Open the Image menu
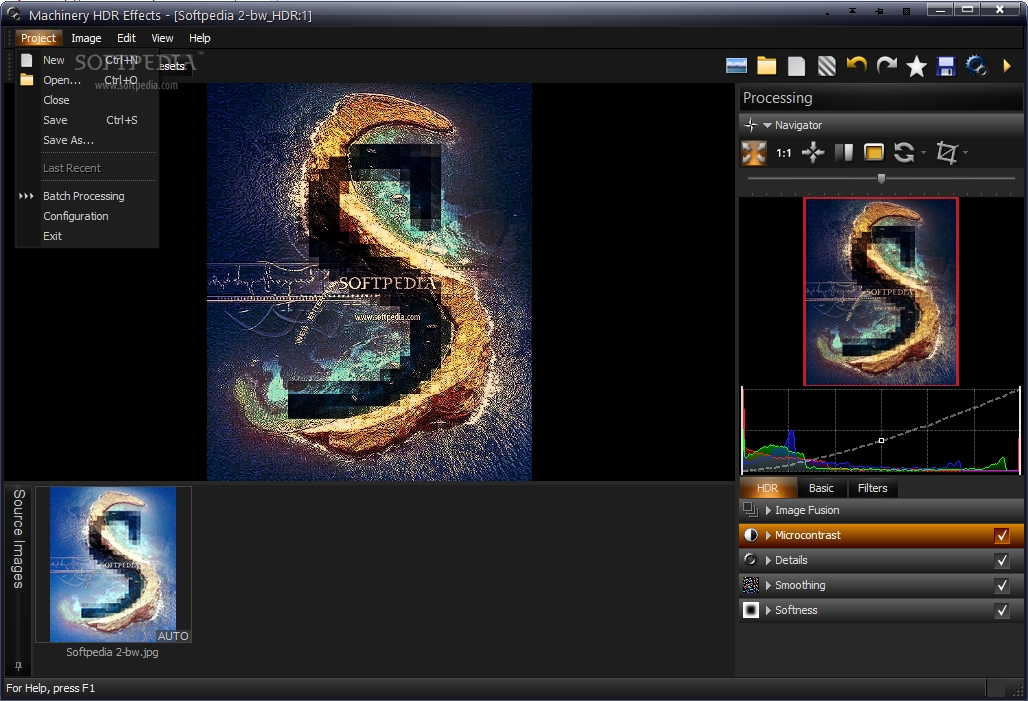This screenshot has height=701, width=1028. point(86,38)
